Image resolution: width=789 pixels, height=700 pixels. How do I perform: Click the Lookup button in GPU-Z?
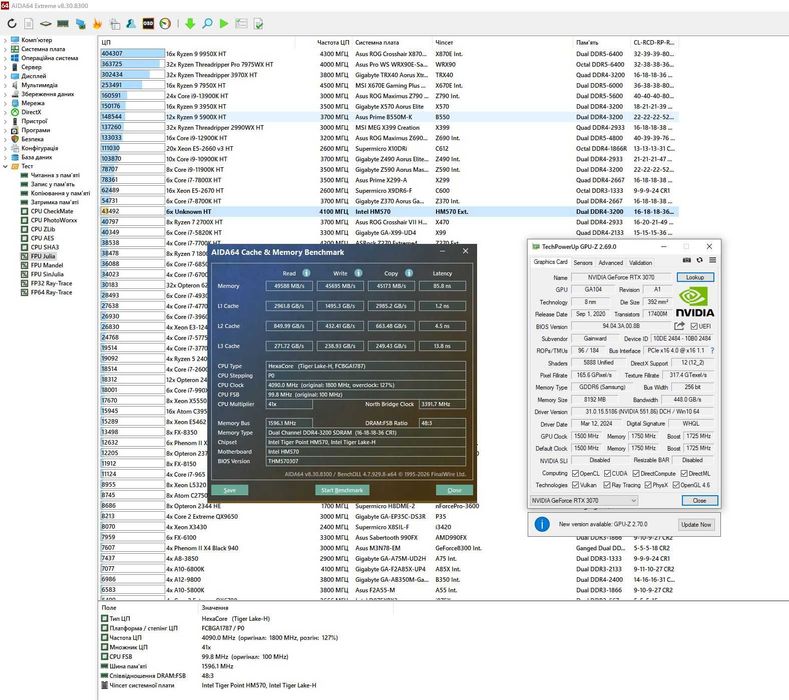[x=695, y=277]
